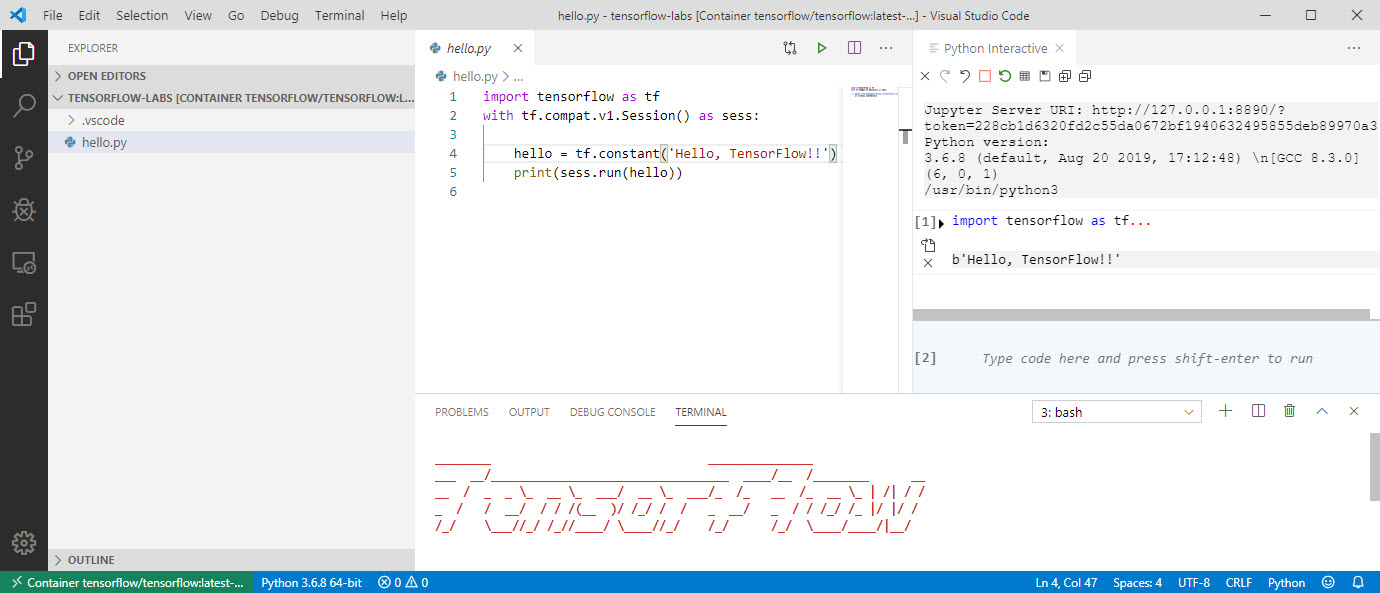
Task: Switch to the DEBUG CONSOLE tab
Action: 612,411
